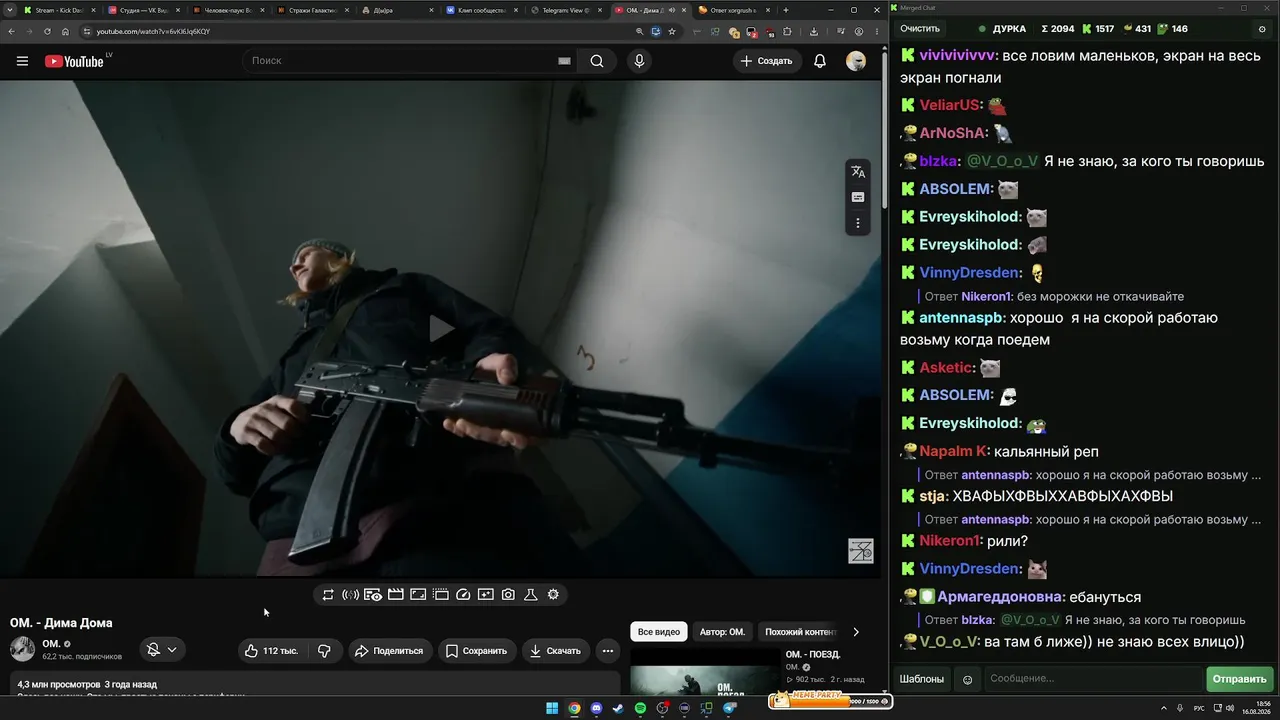
Task: Open the subscription notification bell dropdown
Action: point(162,650)
